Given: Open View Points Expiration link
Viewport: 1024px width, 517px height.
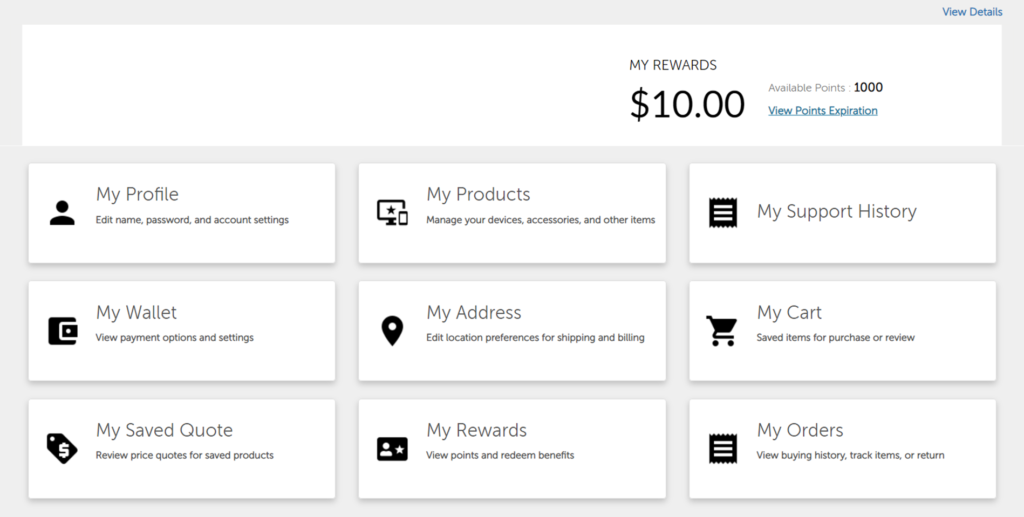Looking at the screenshot, I should click(x=822, y=110).
